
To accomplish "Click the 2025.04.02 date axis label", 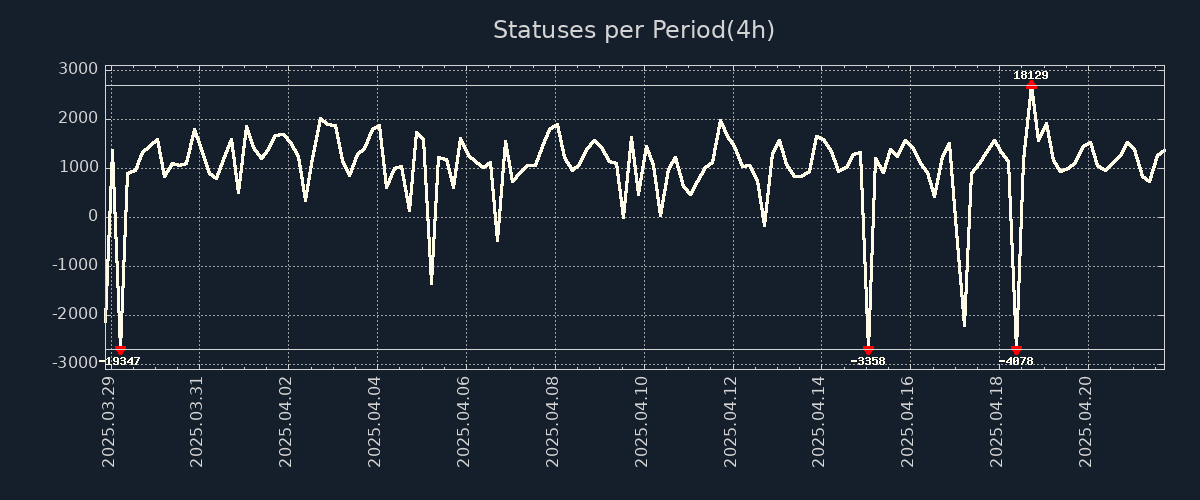I will [287, 422].
